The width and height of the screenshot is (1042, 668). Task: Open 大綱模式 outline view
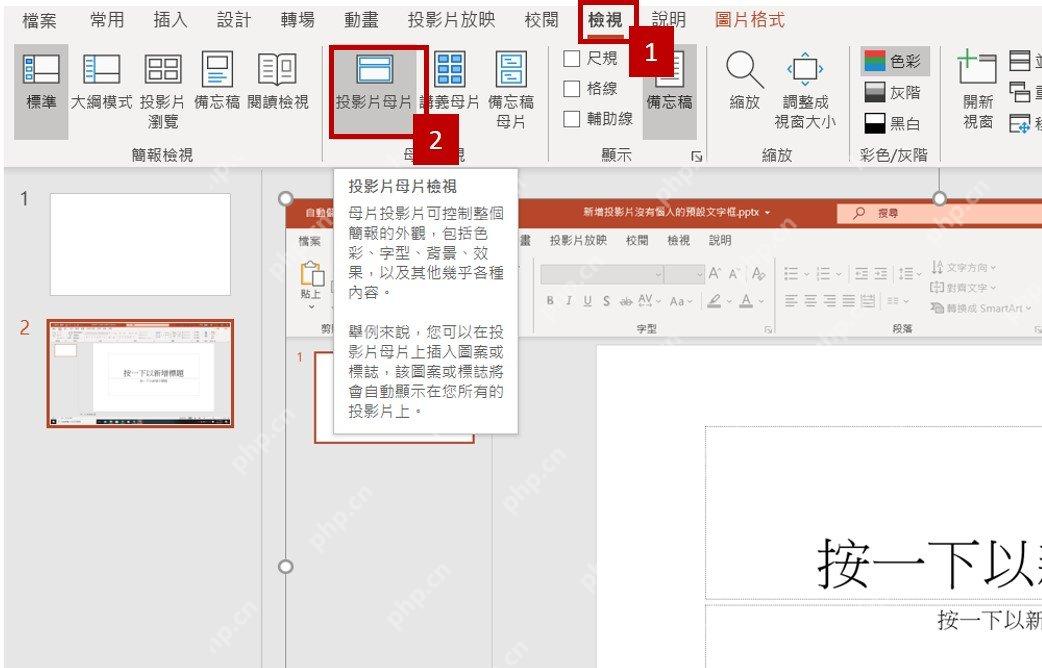[x=102, y=83]
